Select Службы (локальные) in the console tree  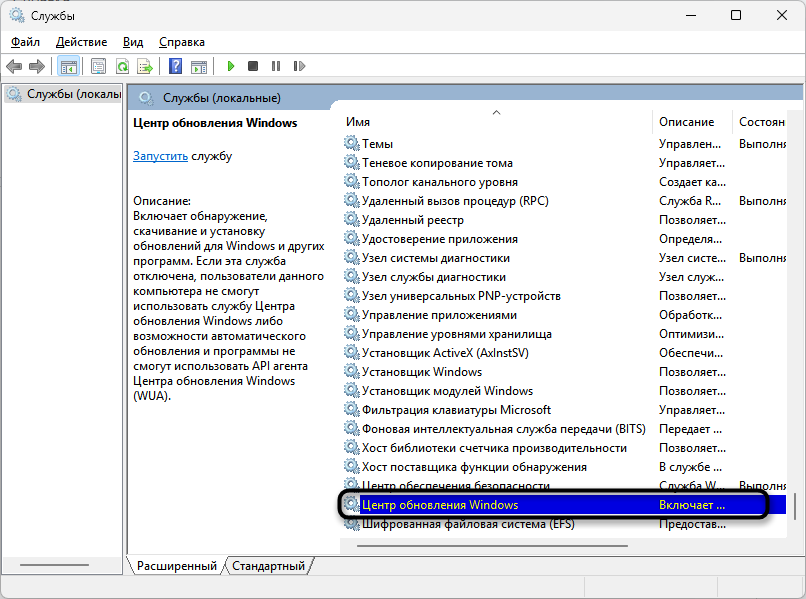click(70, 94)
